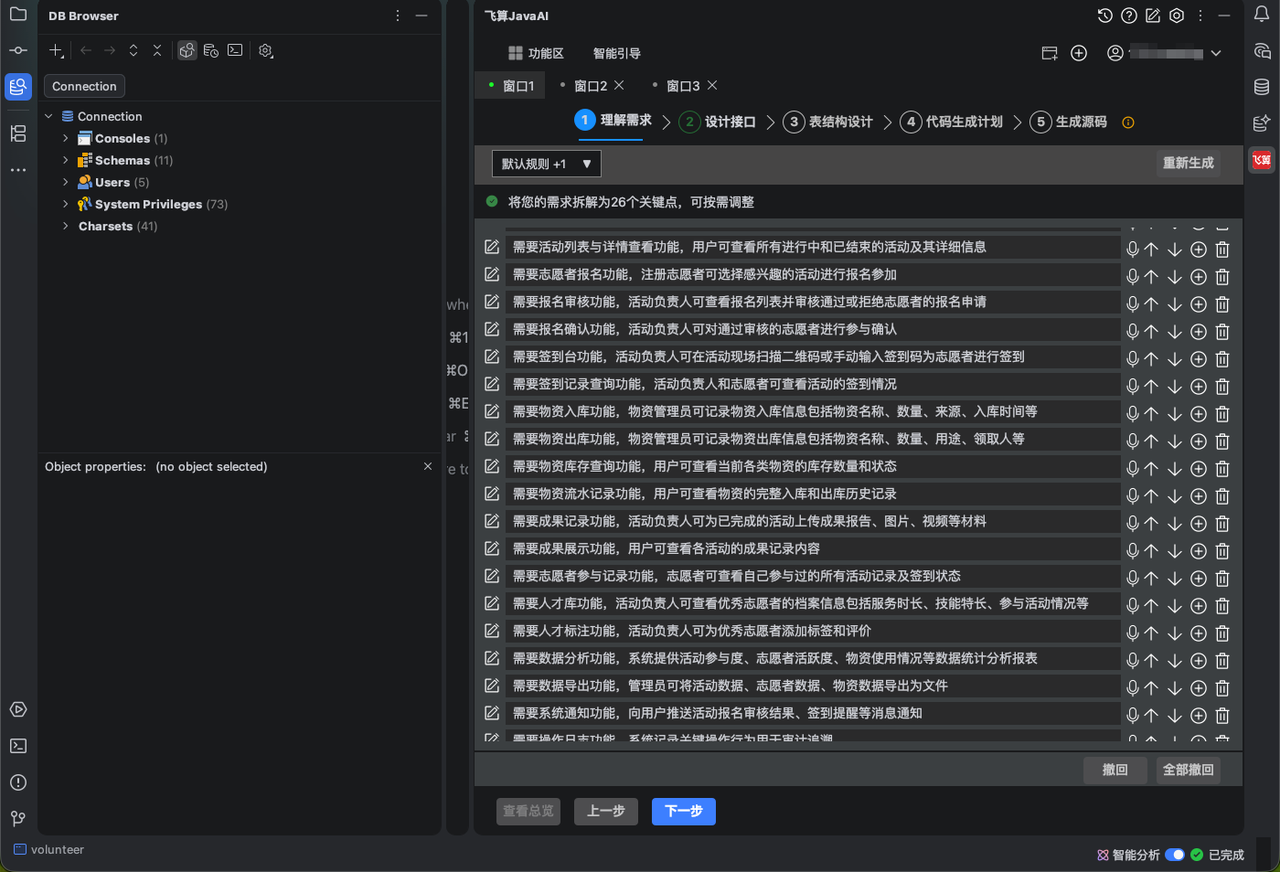Screen dimensions: 1280x872
Task: Show more tool windows via ellipsis
Action: click(x=18, y=170)
